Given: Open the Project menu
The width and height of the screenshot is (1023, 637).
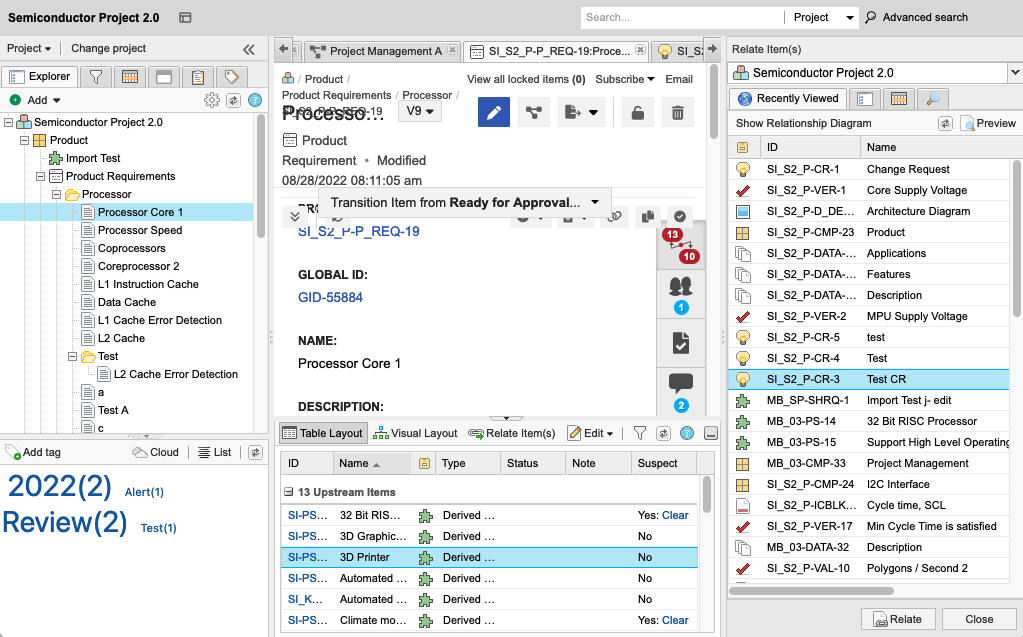Looking at the screenshot, I should (29, 48).
